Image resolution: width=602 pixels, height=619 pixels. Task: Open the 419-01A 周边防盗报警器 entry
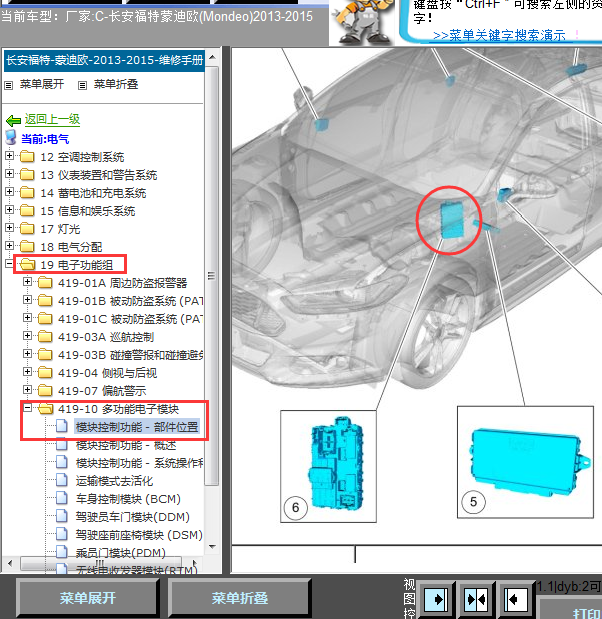pos(122,283)
